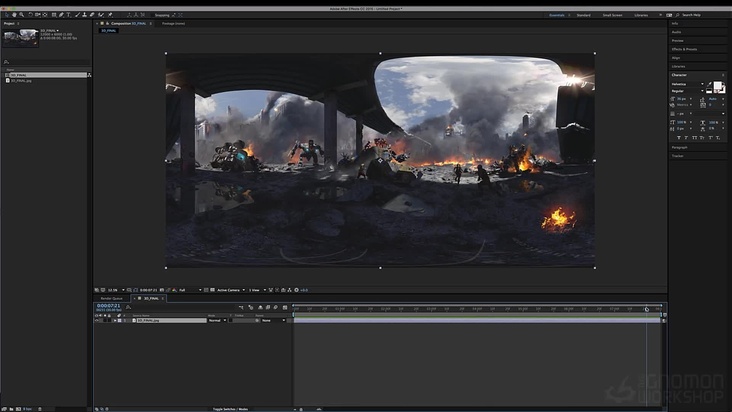Select the Puppet Pin tool
Screen dimensions: 732x412
coord(110,15)
